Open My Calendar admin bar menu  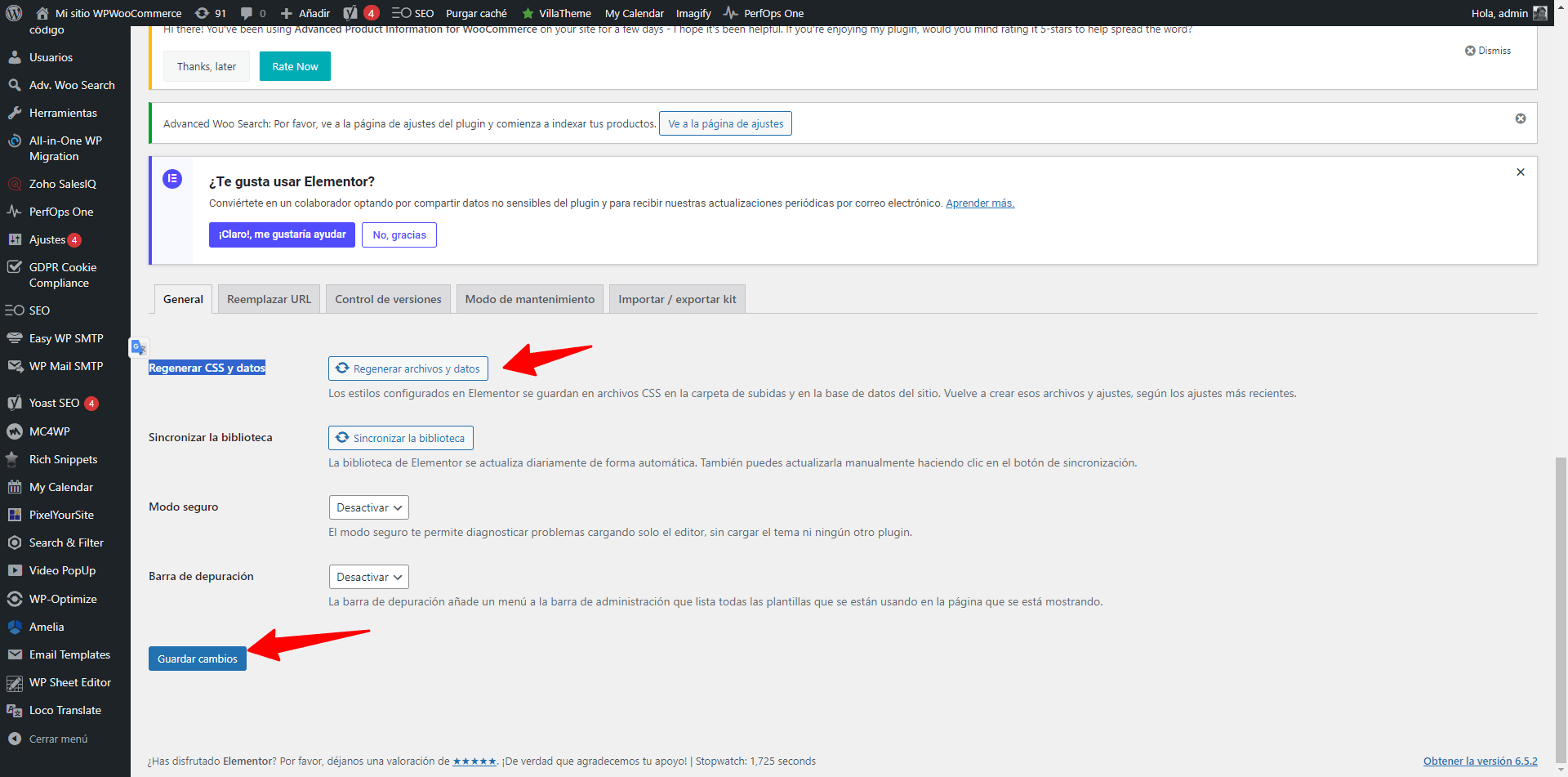[x=635, y=13]
